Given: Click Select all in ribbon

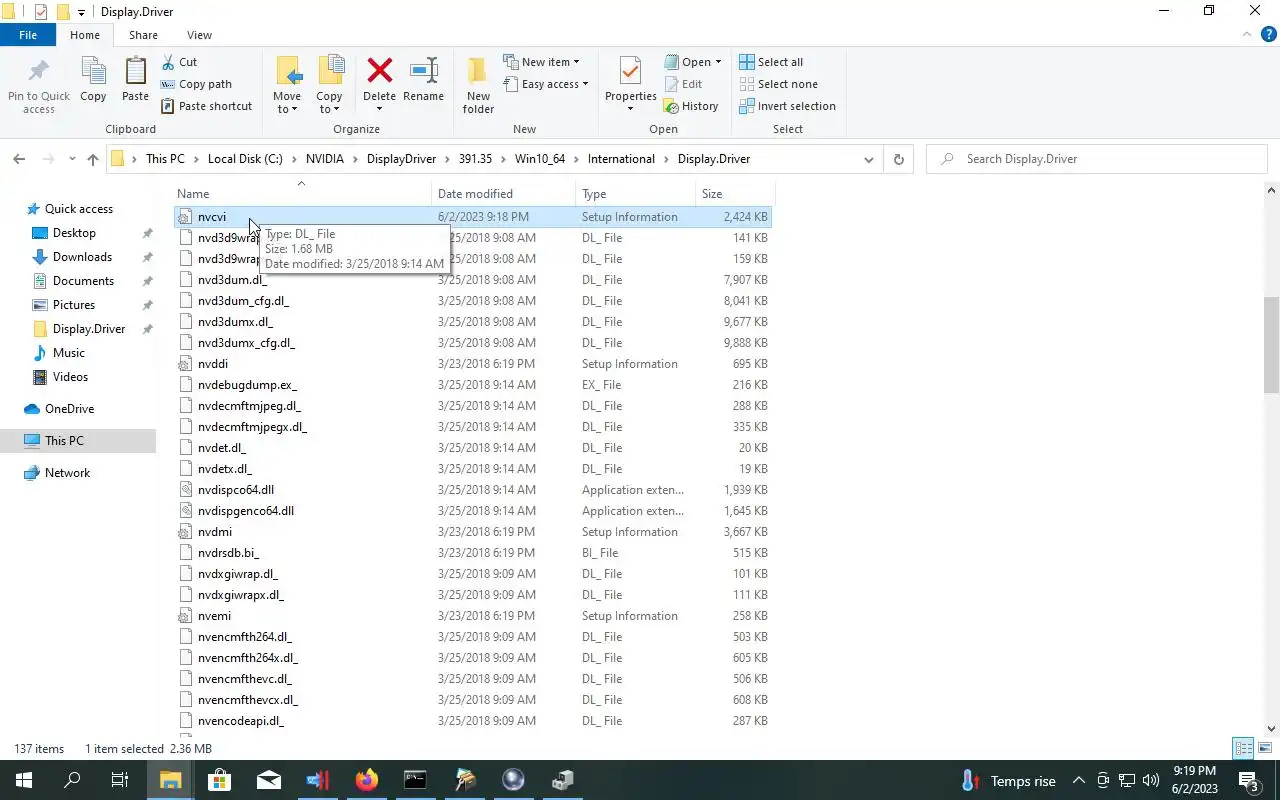Looking at the screenshot, I should pyautogui.click(x=771, y=62).
